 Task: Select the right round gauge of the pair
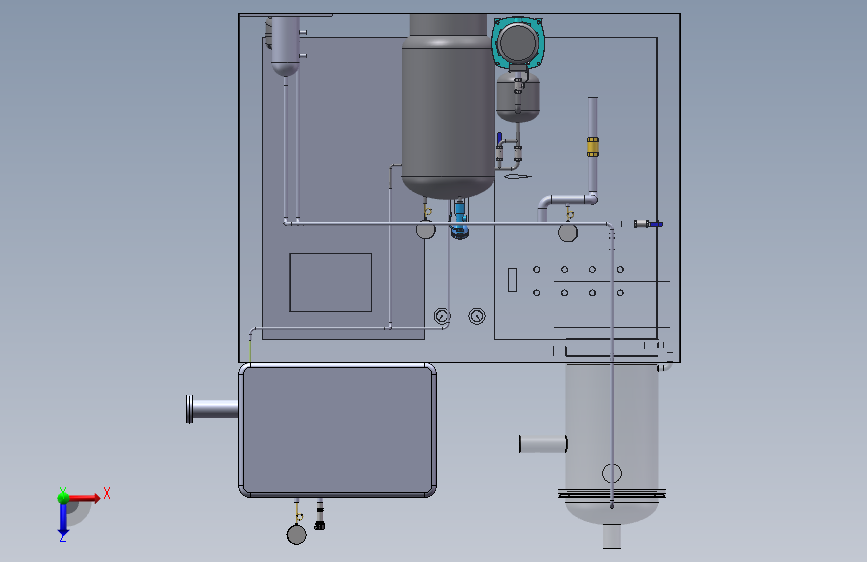477,316
